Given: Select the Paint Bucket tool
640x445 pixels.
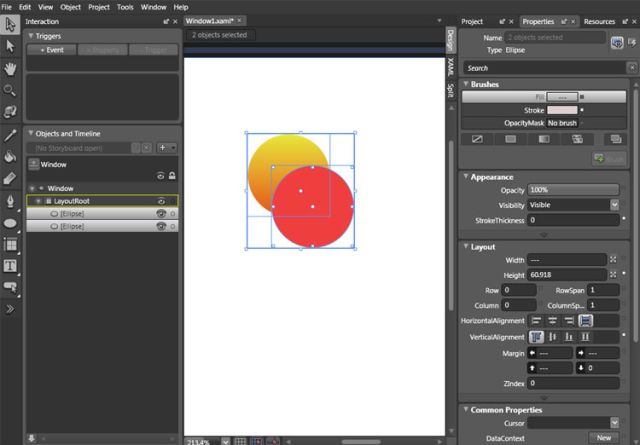Looking at the screenshot, I should click(10, 156).
